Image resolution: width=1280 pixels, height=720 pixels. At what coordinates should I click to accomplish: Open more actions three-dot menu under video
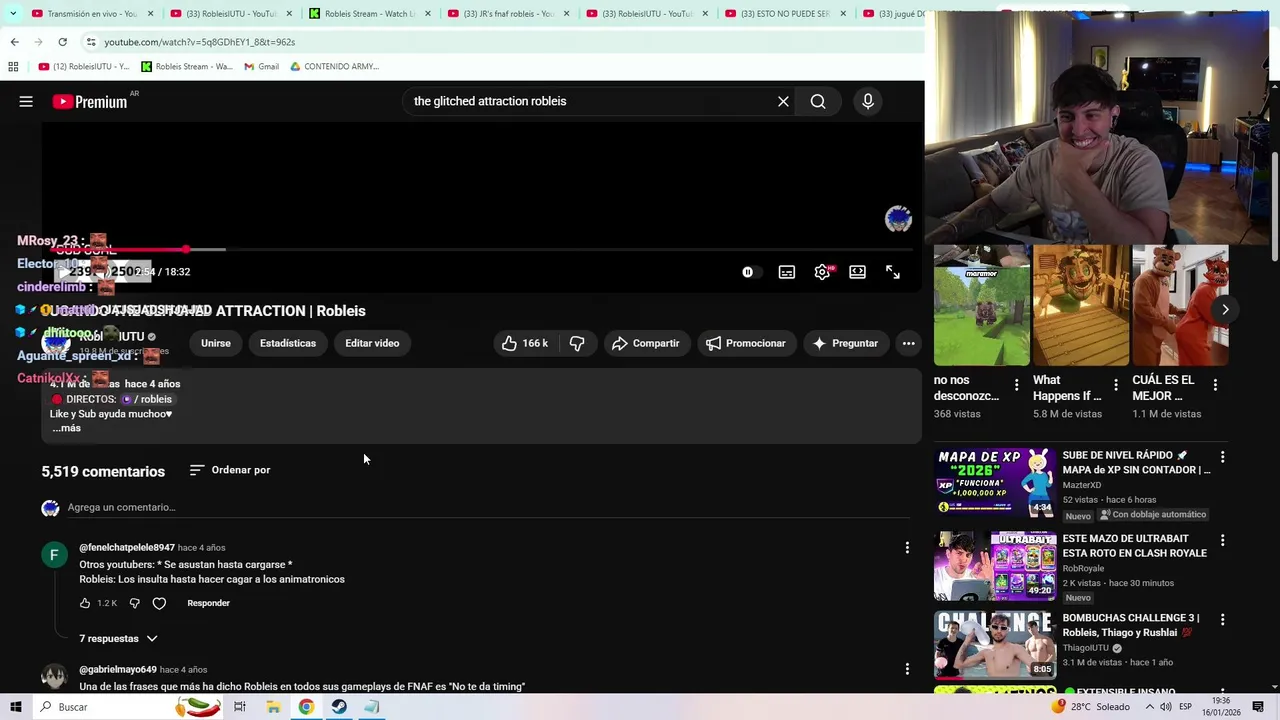click(x=908, y=343)
